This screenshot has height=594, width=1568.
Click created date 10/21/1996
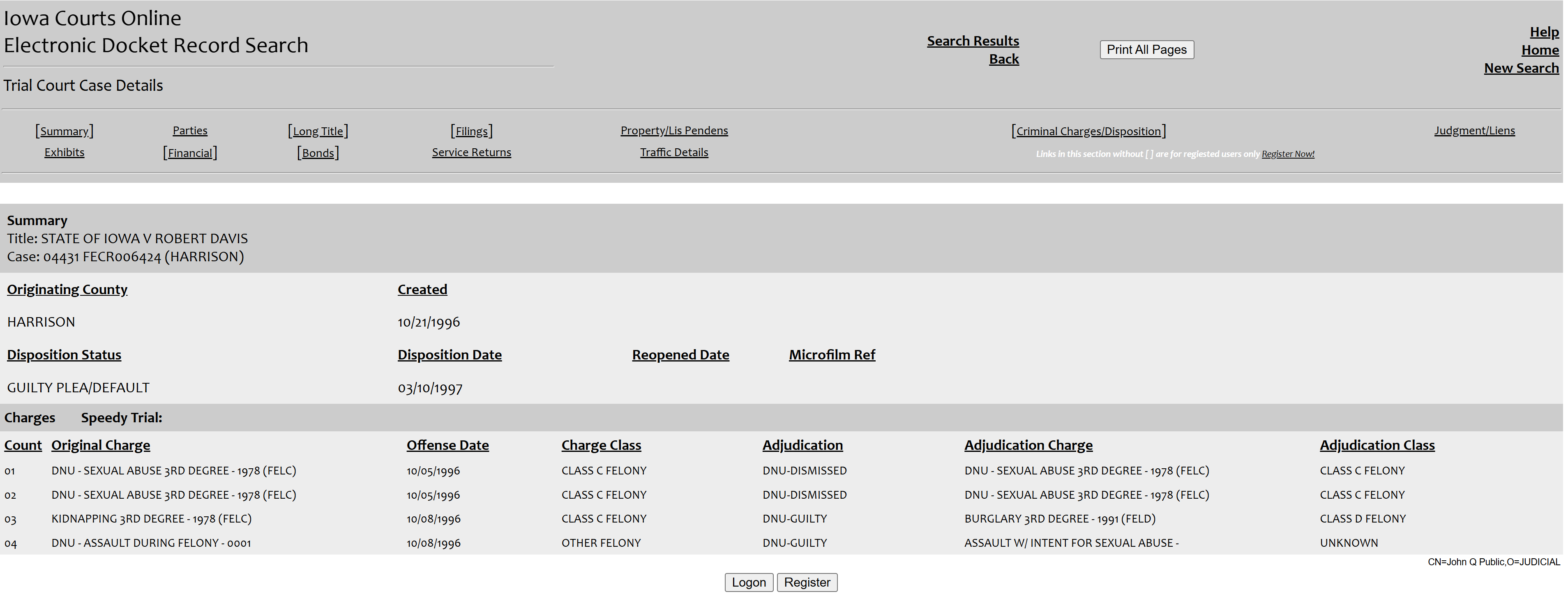(429, 322)
